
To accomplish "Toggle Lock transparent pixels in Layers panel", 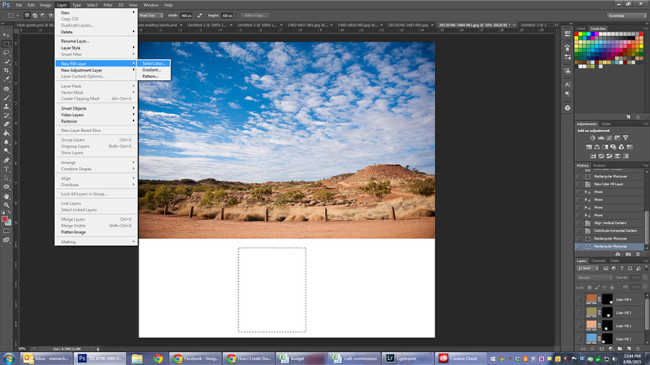I will 589,287.
